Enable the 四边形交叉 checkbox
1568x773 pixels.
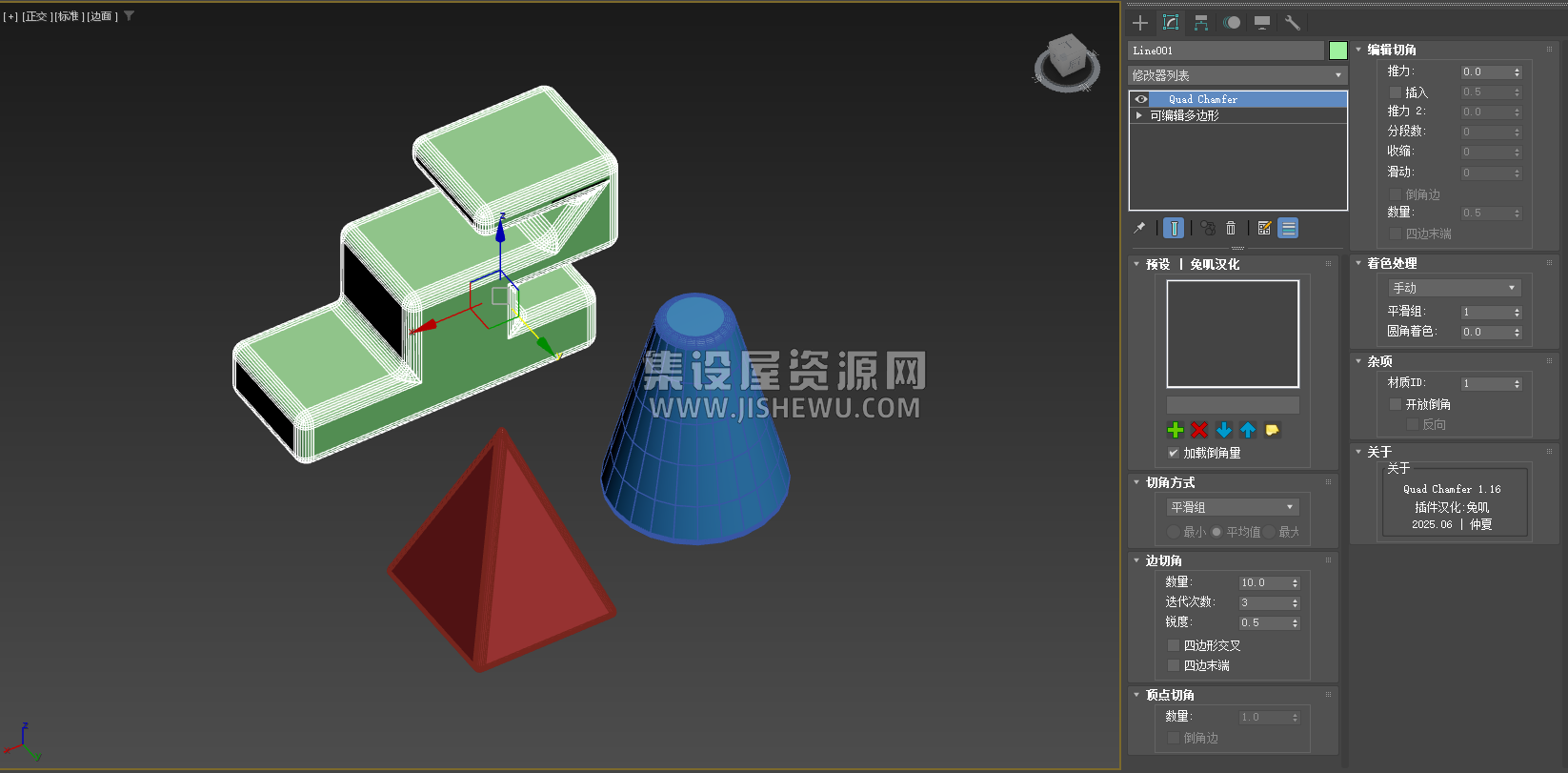pos(1174,645)
